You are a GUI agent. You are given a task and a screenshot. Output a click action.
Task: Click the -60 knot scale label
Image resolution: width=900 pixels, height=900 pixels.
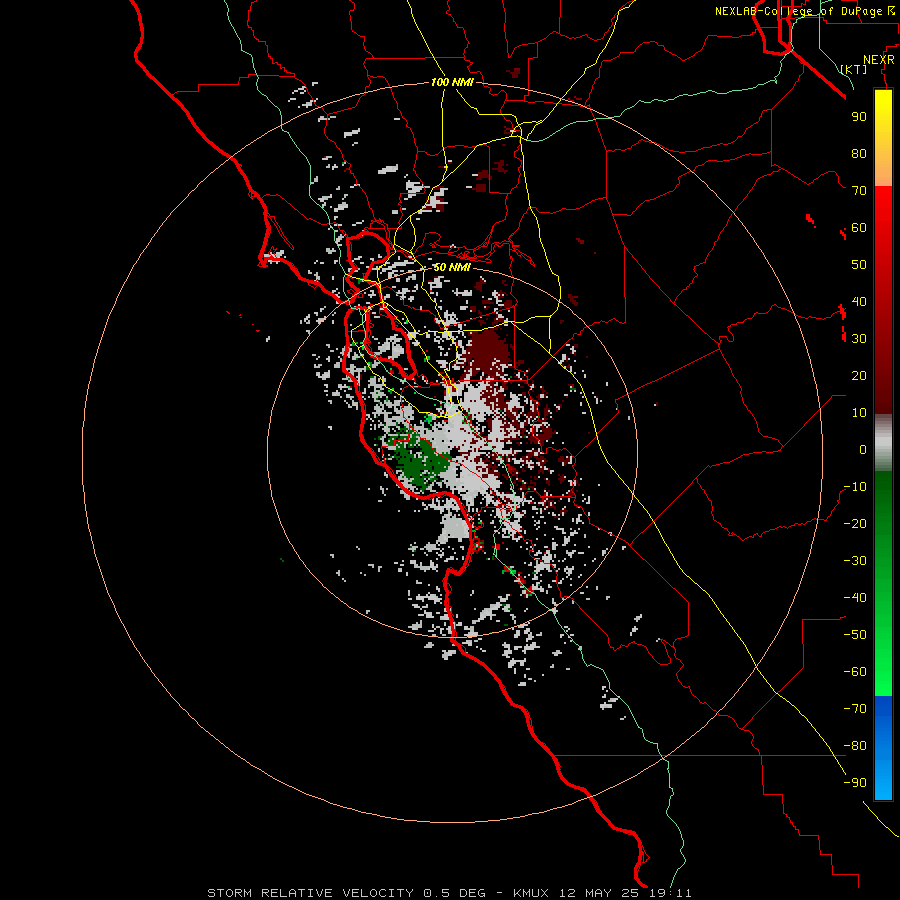855,672
